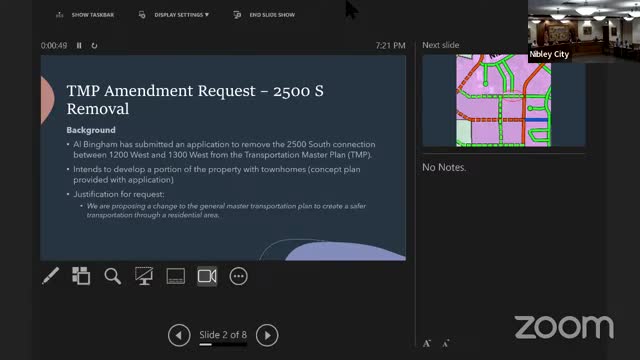
Task: Black out the slide show screen
Action: [x=144, y=276]
